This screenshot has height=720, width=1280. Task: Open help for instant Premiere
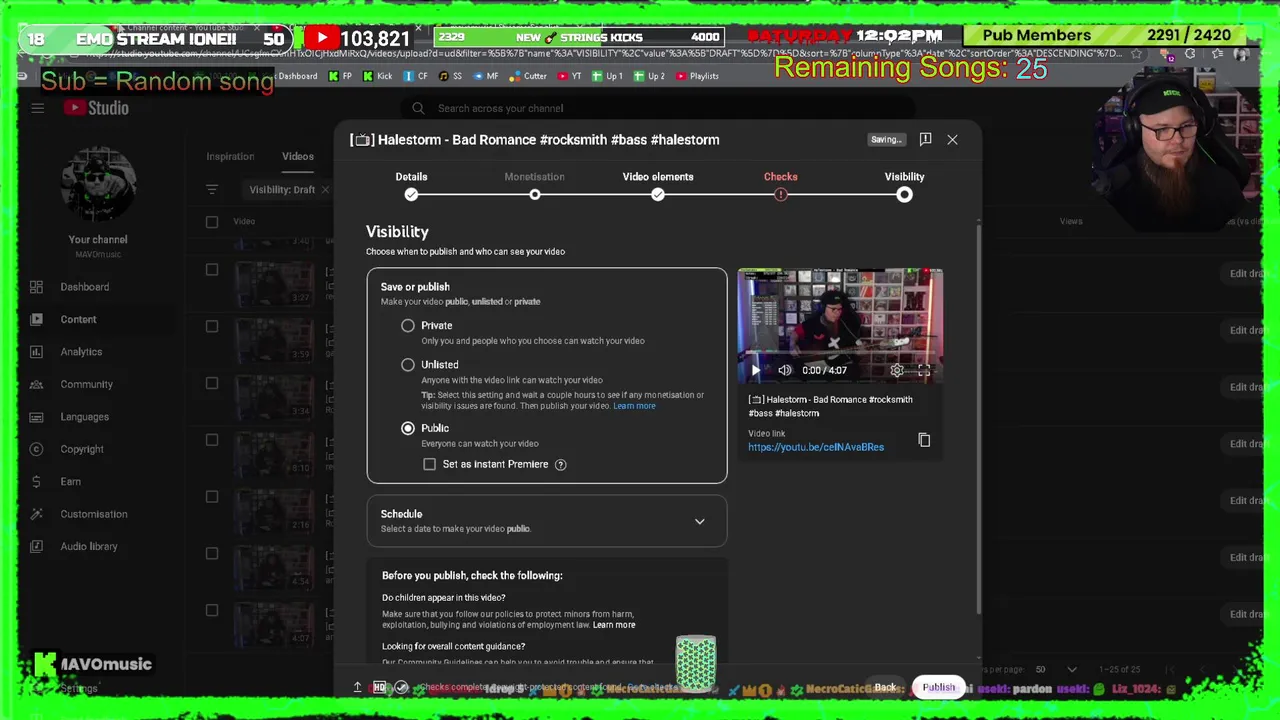(560, 464)
